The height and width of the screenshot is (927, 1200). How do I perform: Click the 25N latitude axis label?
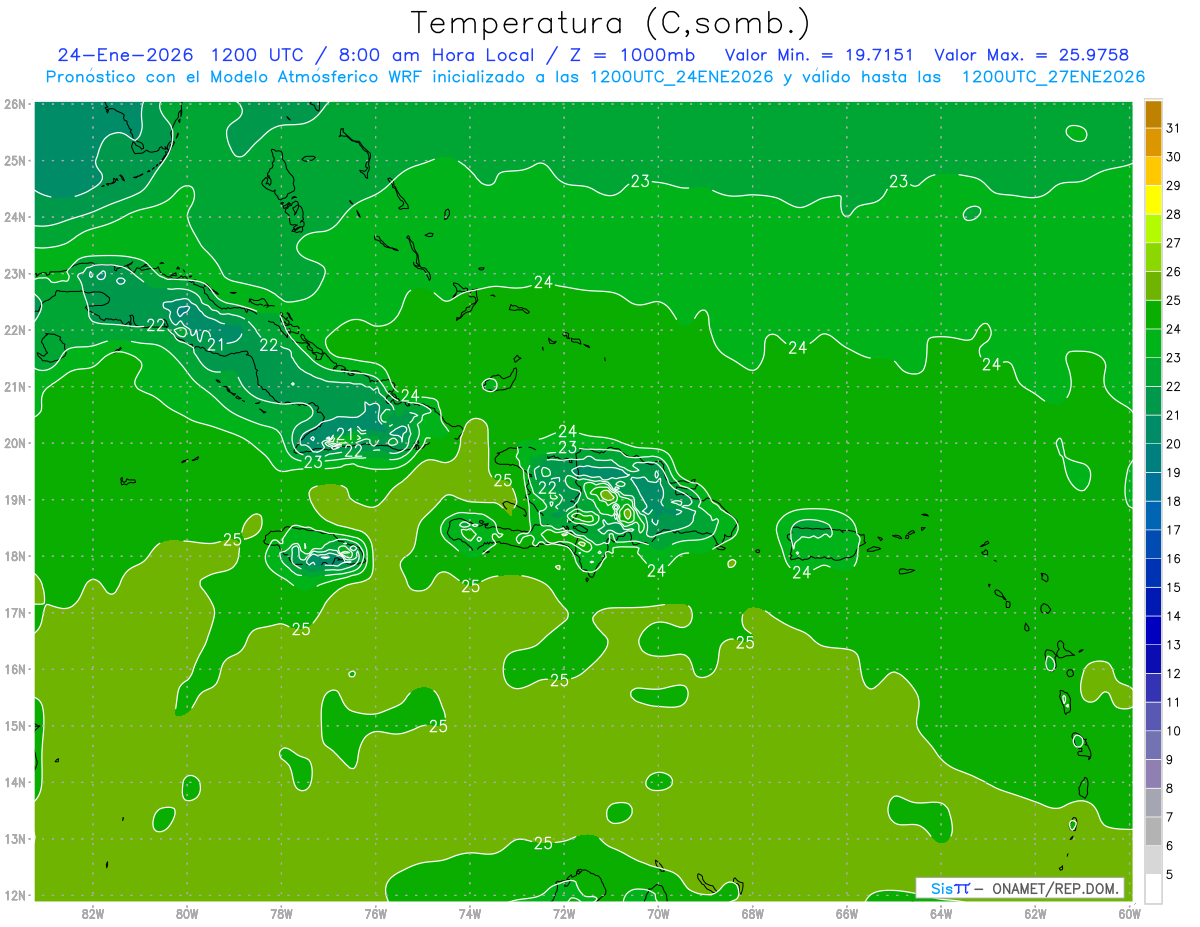(x=14, y=160)
